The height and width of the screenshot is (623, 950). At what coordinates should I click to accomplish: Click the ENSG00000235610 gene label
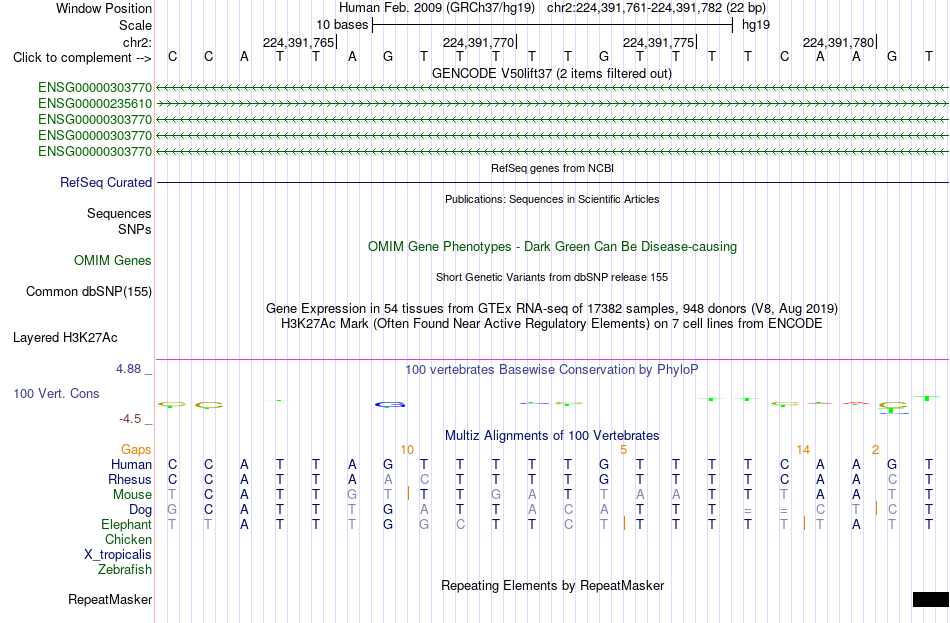[95, 104]
